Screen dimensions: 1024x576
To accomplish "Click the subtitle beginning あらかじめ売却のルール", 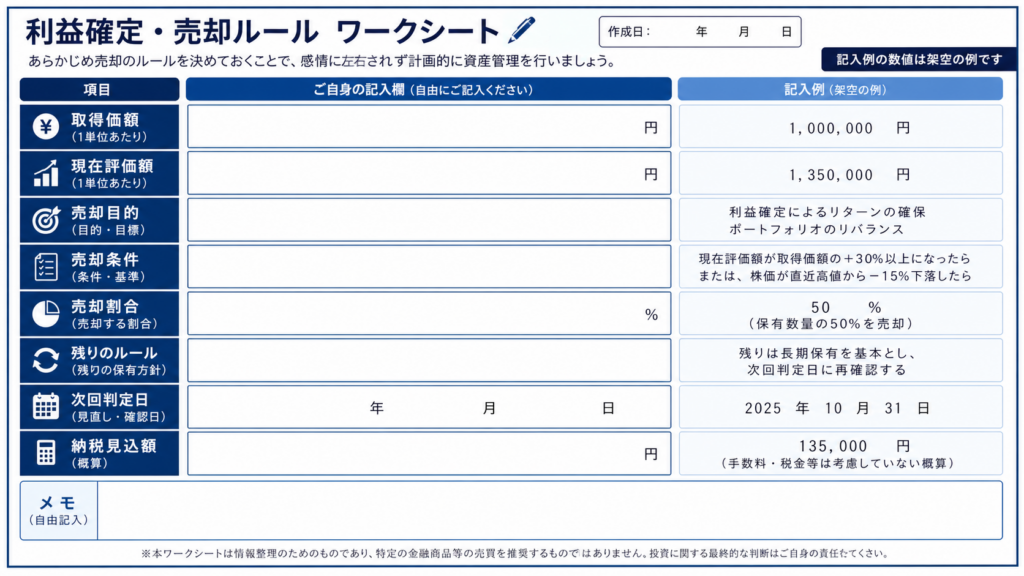I will point(322,61).
